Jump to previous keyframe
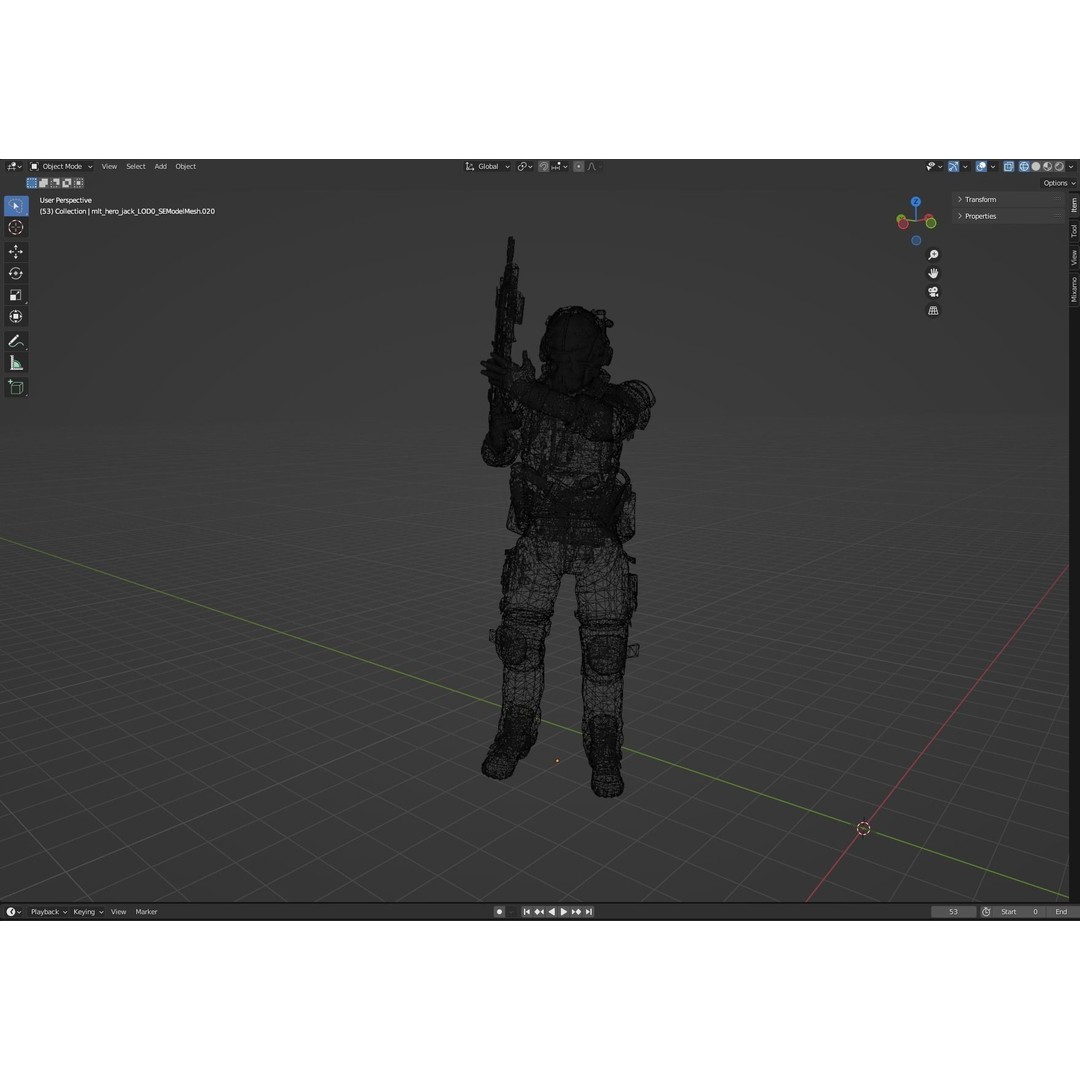The height and width of the screenshot is (1080, 1080). [x=539, y=912]
